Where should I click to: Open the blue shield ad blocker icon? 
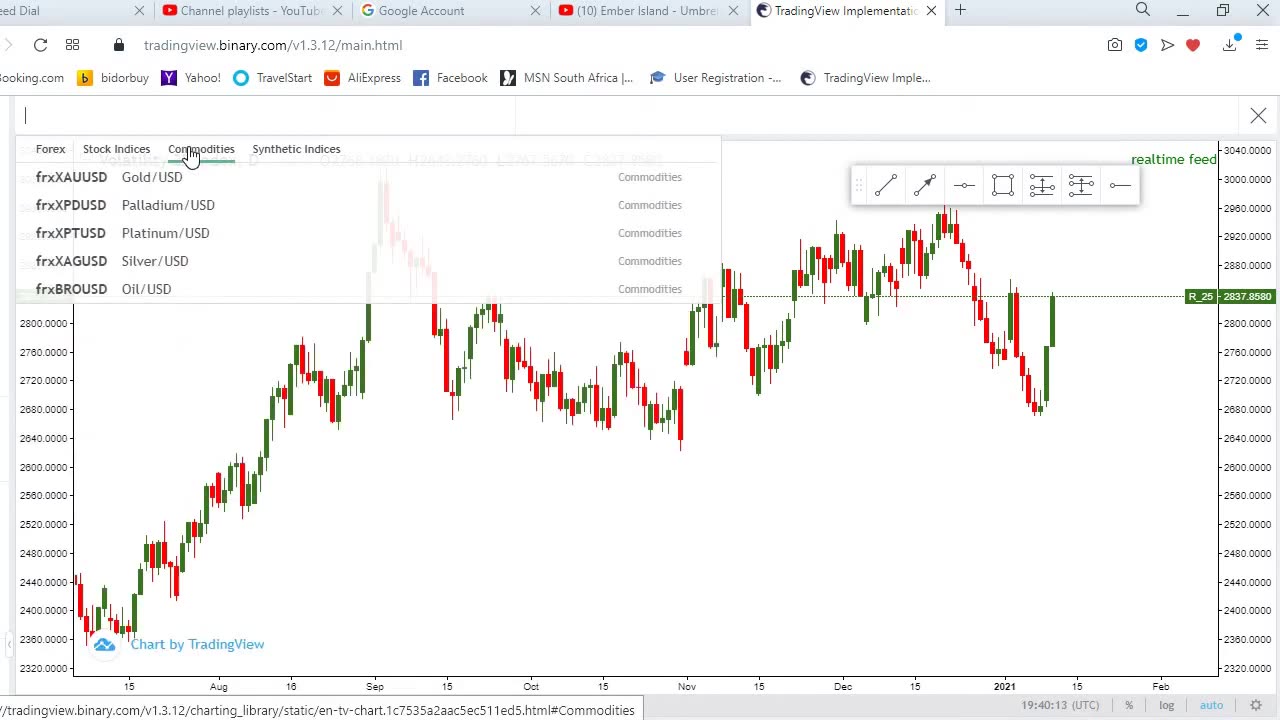point(1141,45)
